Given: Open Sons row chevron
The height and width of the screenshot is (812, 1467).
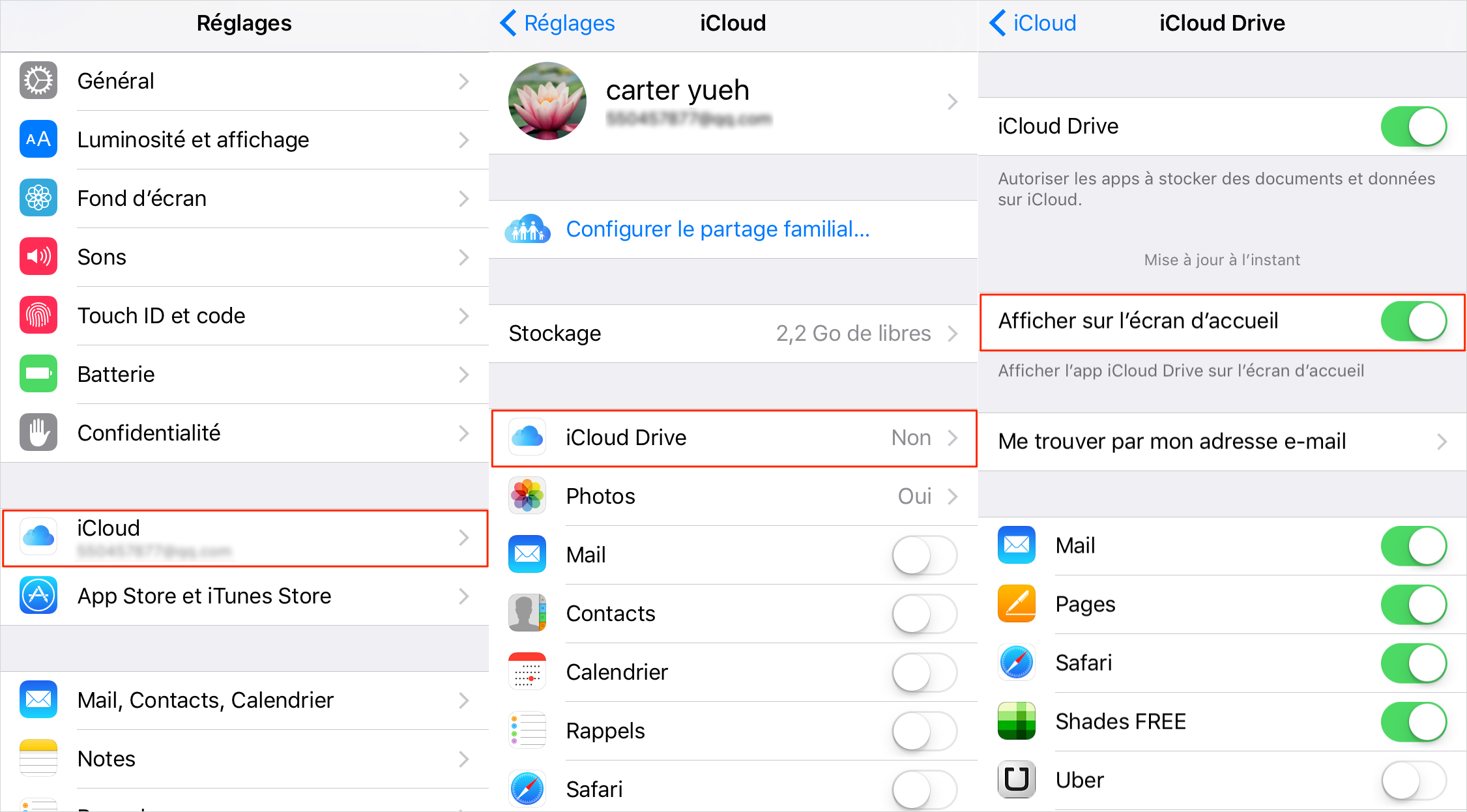Looking at the screenshot, I should [x=463, y=257].
